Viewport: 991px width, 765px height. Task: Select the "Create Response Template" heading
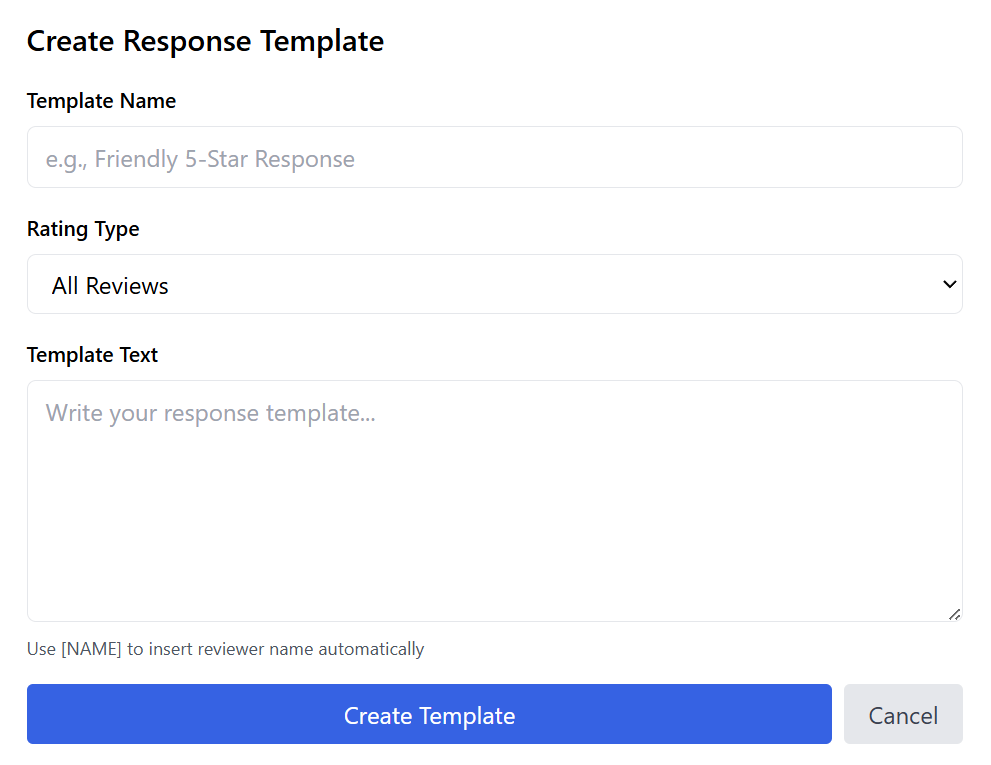coord(205,41)
